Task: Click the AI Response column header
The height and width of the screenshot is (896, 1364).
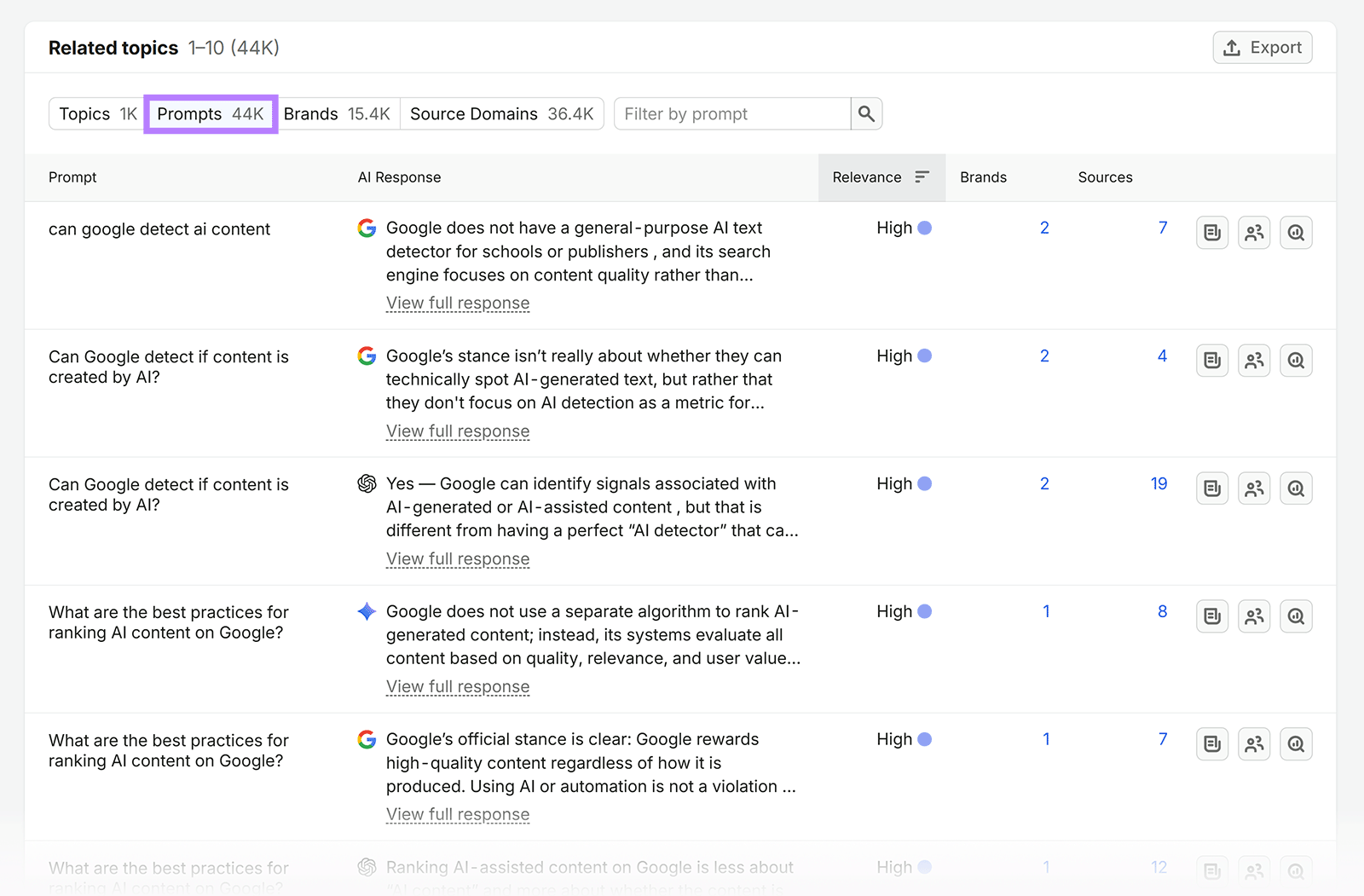Action: click(399, 177)
